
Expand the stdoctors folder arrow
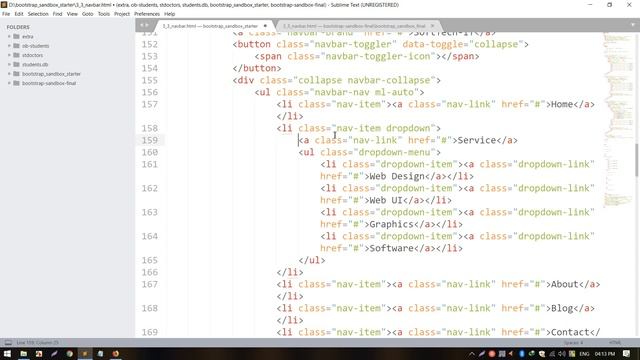[9, 55]
